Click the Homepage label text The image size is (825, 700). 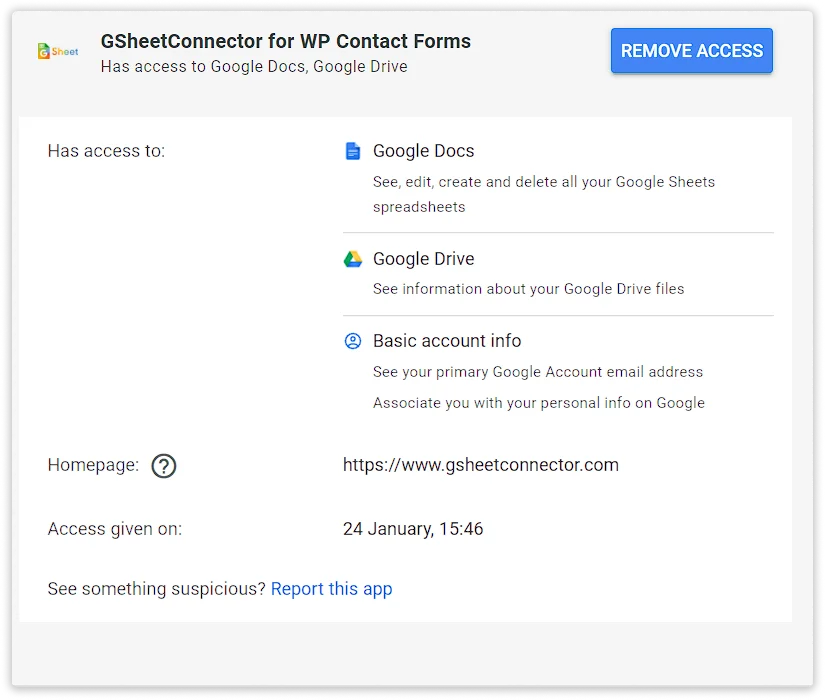(93, 465)
